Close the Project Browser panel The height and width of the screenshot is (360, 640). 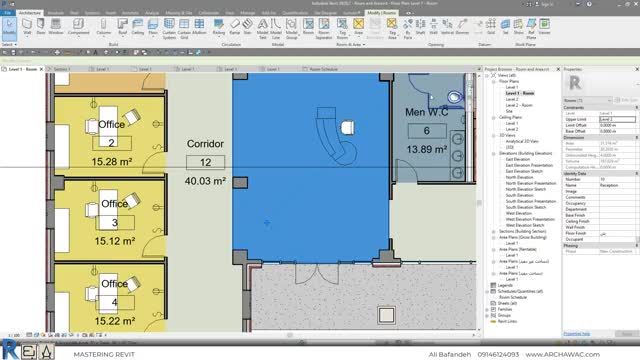[558, 69]
